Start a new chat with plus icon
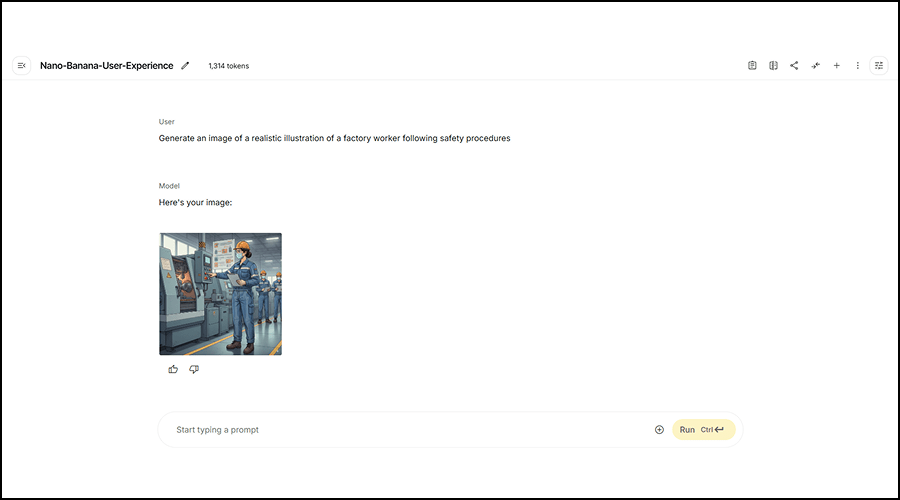Screen dimensions: 900x500 [836, 65]
